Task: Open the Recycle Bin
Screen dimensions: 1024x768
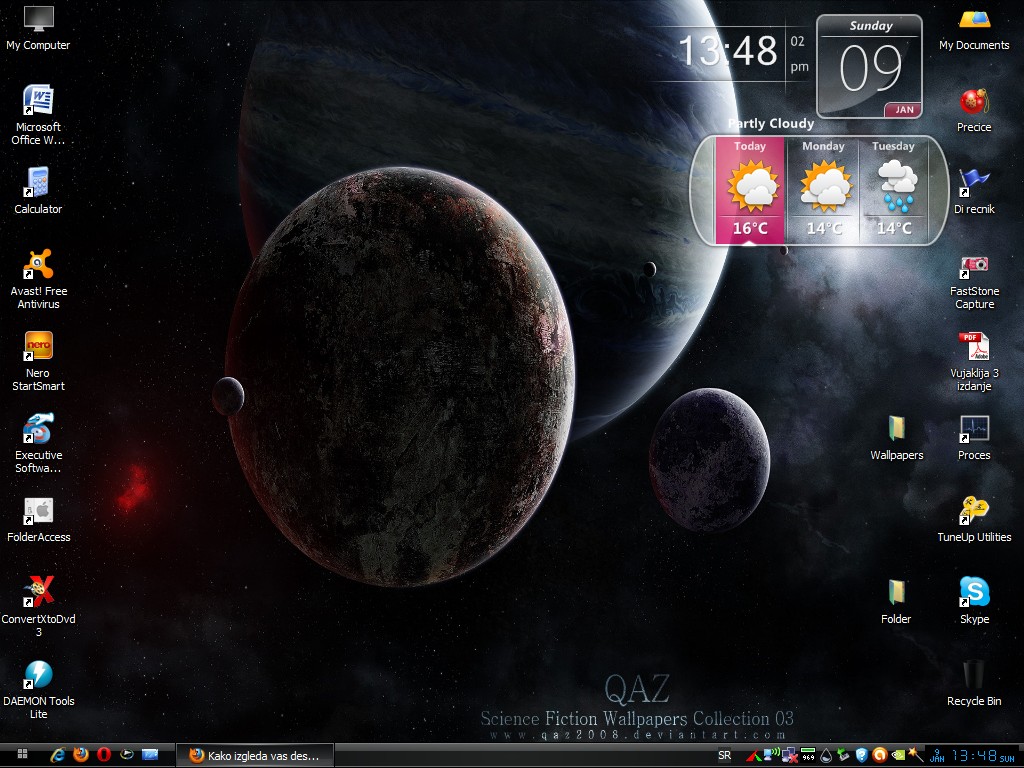Action: point(974,683)
